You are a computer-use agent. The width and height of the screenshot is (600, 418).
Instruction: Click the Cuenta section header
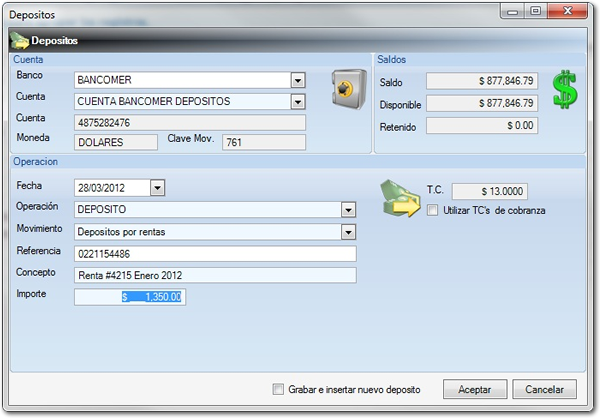(x=28, y=59)
